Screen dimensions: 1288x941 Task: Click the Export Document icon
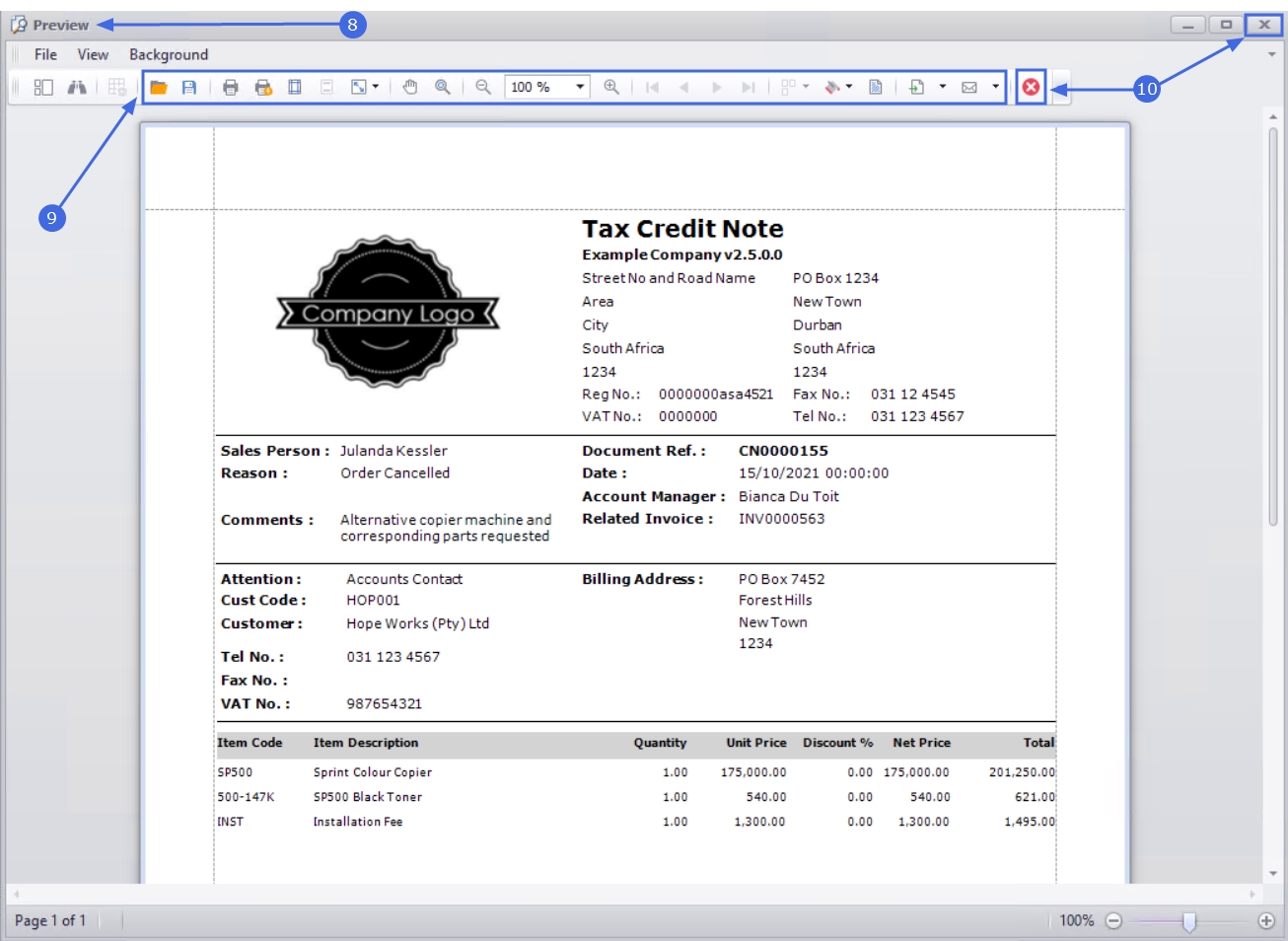[x=917, y=87]
